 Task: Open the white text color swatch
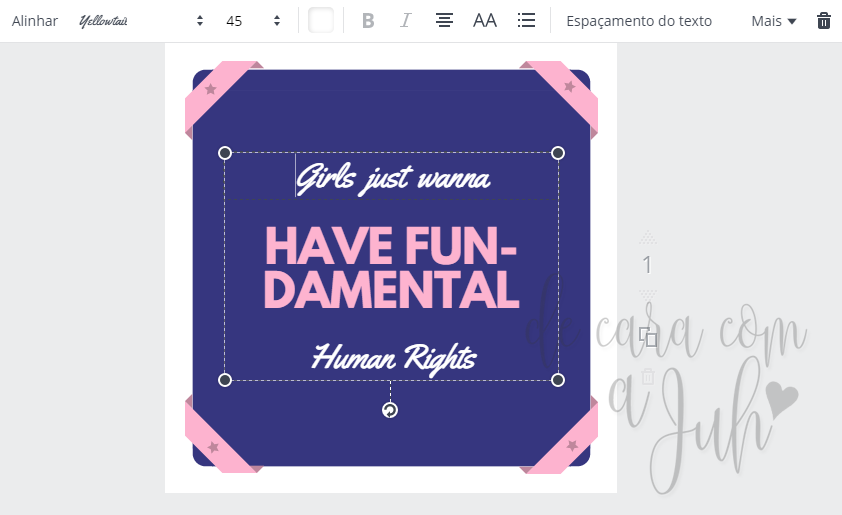(x=321, y=20)
